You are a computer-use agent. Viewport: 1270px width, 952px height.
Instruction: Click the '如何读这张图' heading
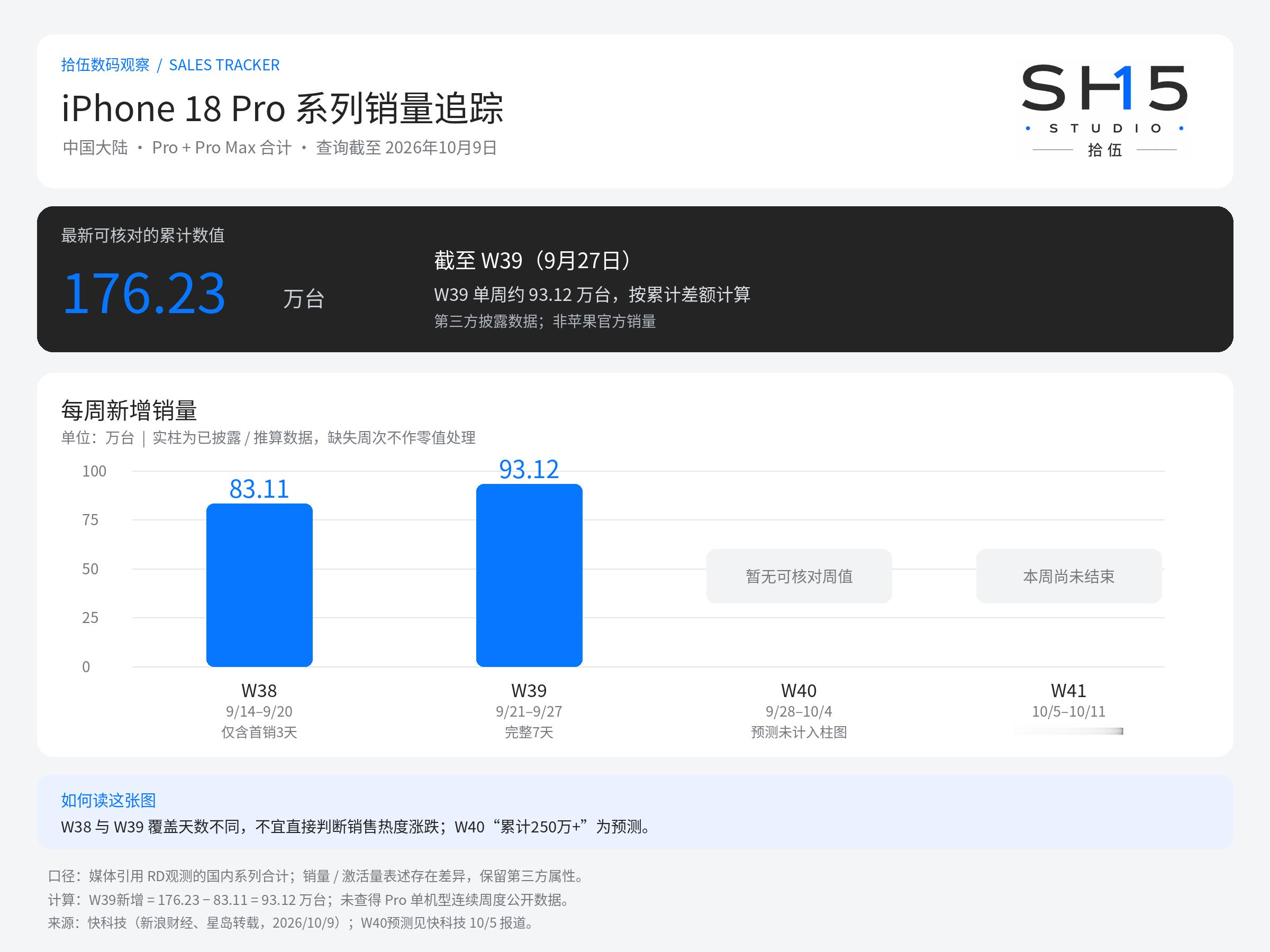pos(108,801)
